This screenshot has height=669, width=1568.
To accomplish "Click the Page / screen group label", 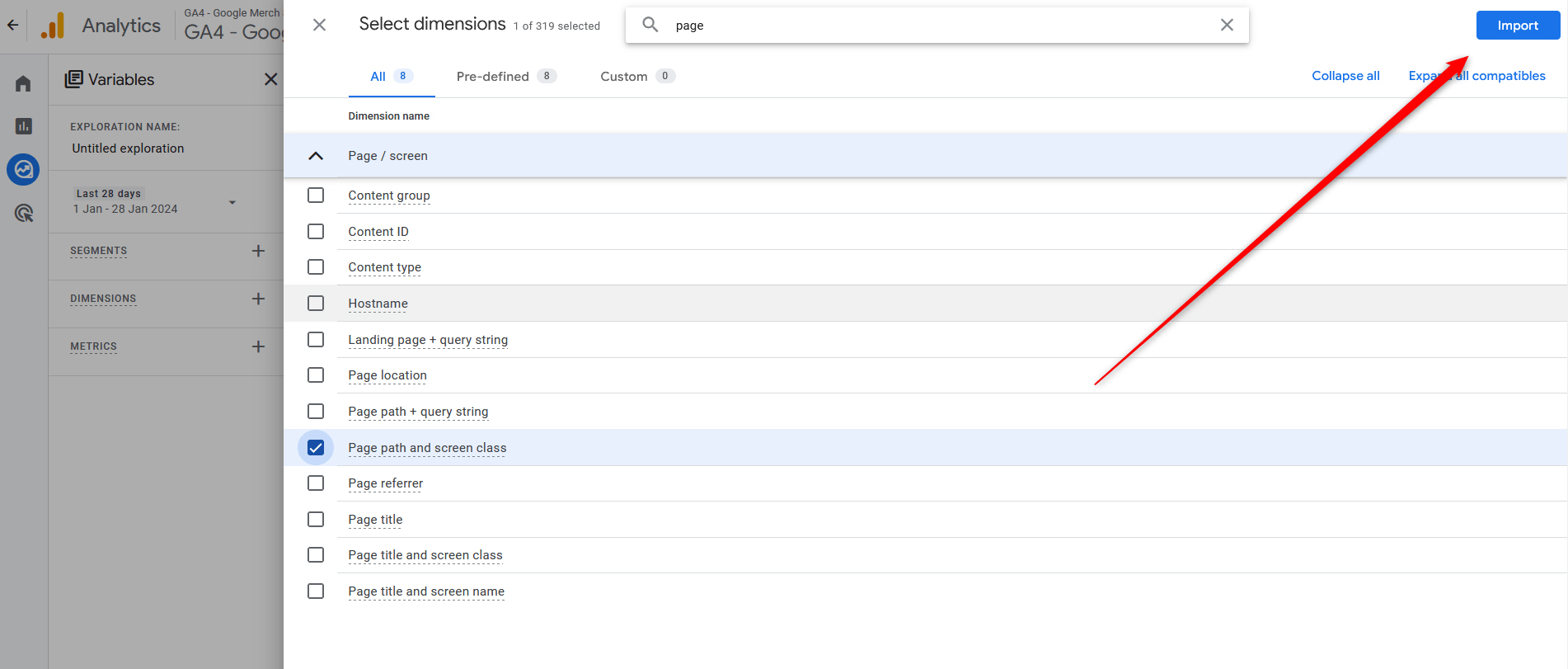I will tap(387, 156).
